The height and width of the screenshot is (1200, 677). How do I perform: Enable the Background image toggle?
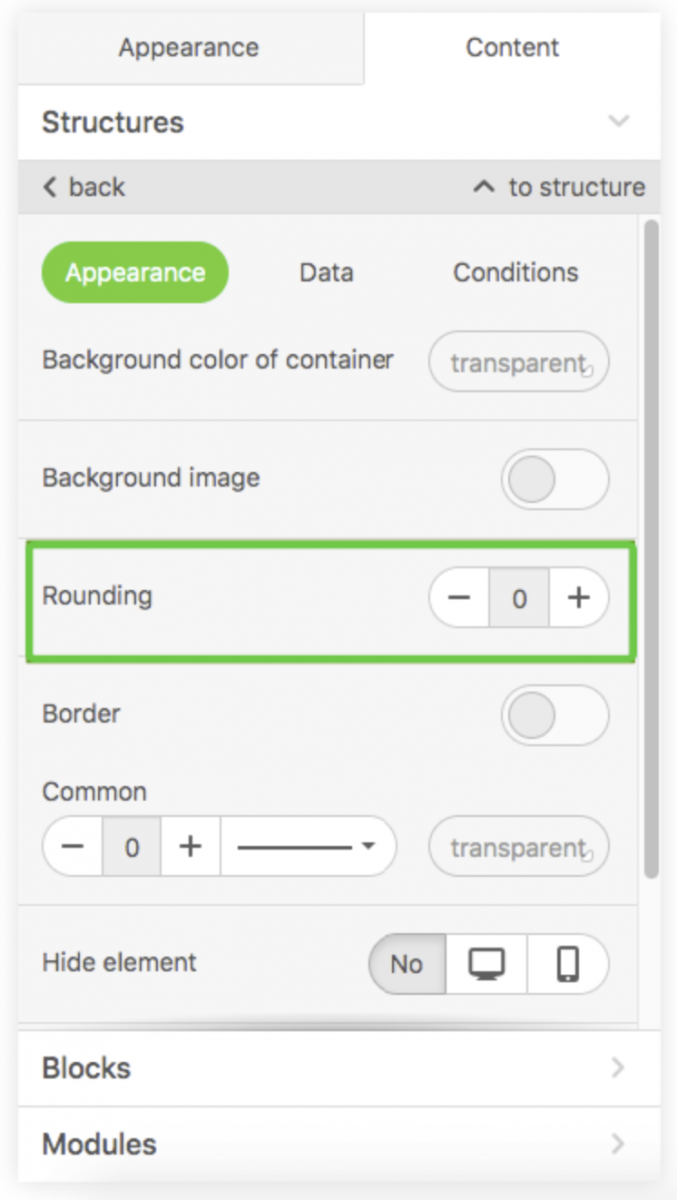[x=555, y=480]
